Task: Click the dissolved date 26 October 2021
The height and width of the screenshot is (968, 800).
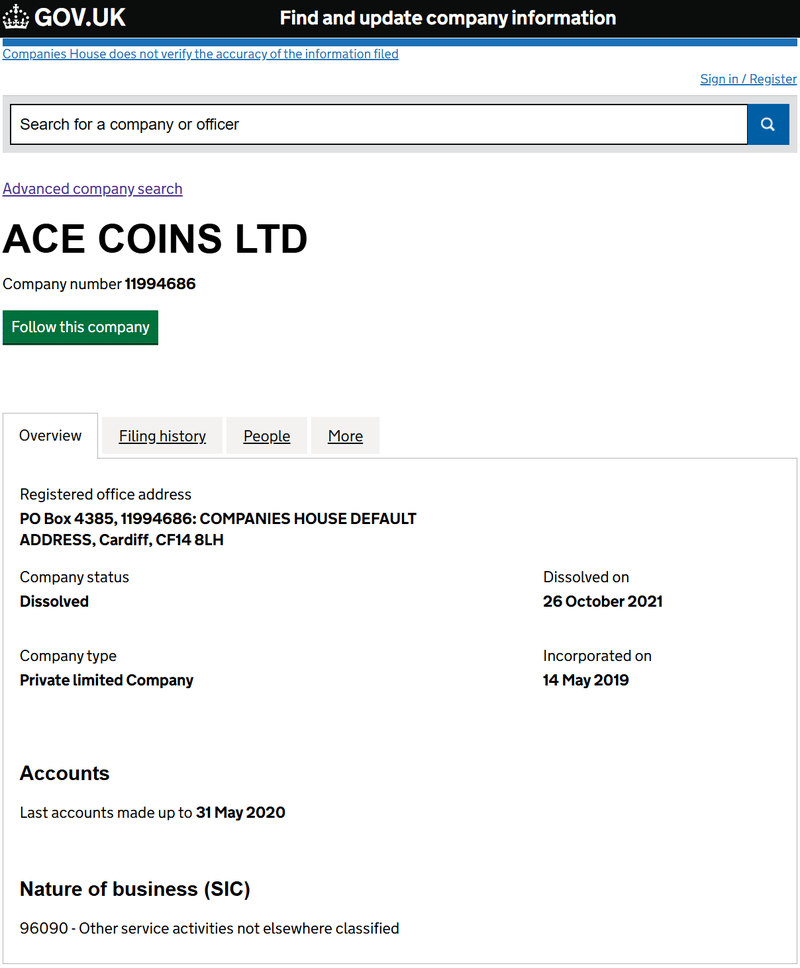Action: click(x=602, y=601)
